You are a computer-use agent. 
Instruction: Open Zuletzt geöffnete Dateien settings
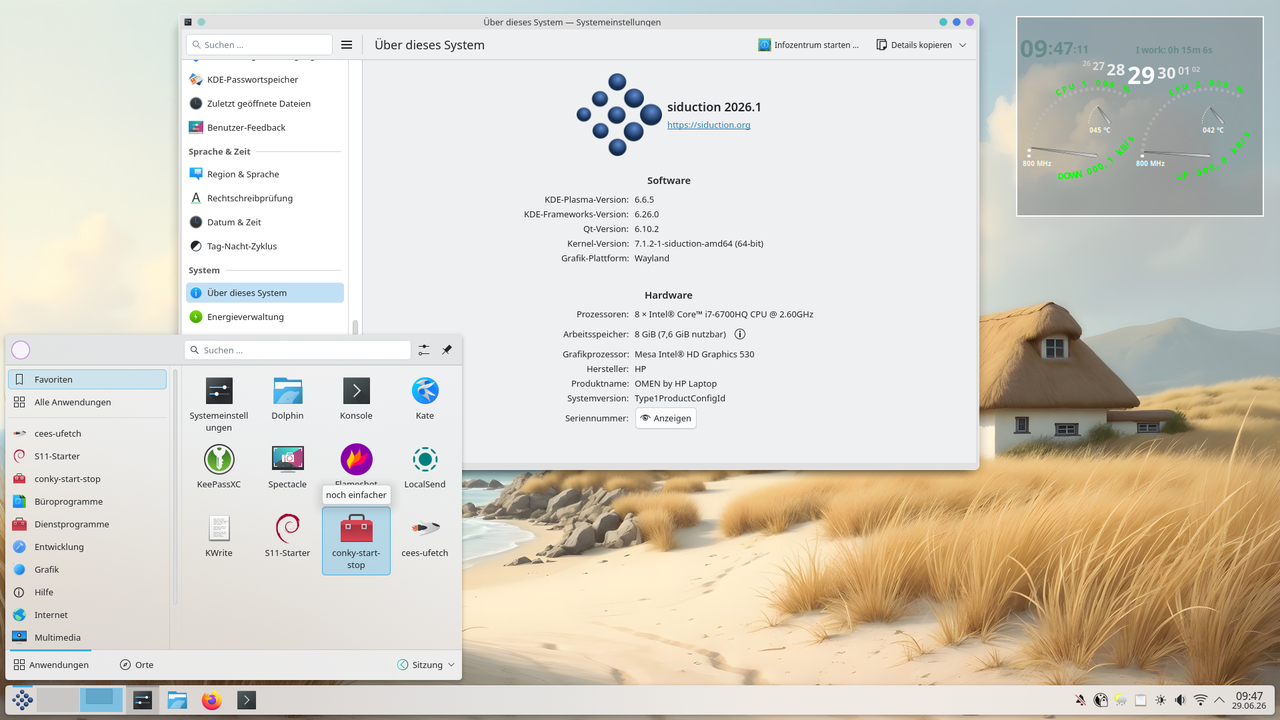click(x=265, y=103)
